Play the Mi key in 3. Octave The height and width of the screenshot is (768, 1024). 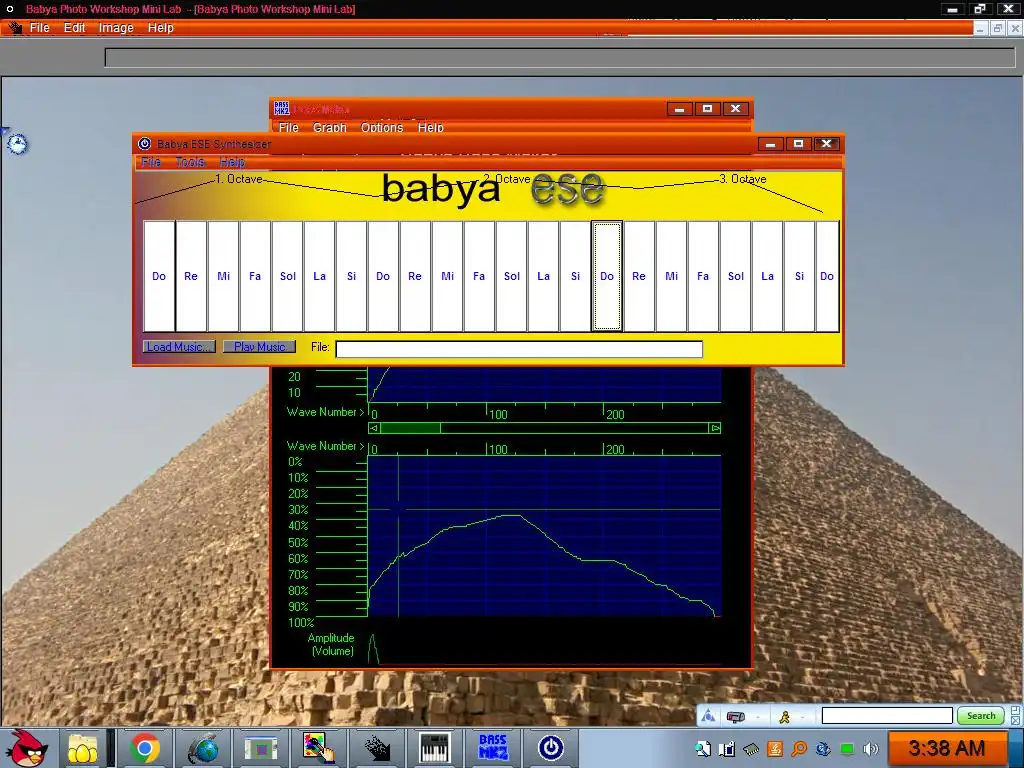tap(671, 276)
